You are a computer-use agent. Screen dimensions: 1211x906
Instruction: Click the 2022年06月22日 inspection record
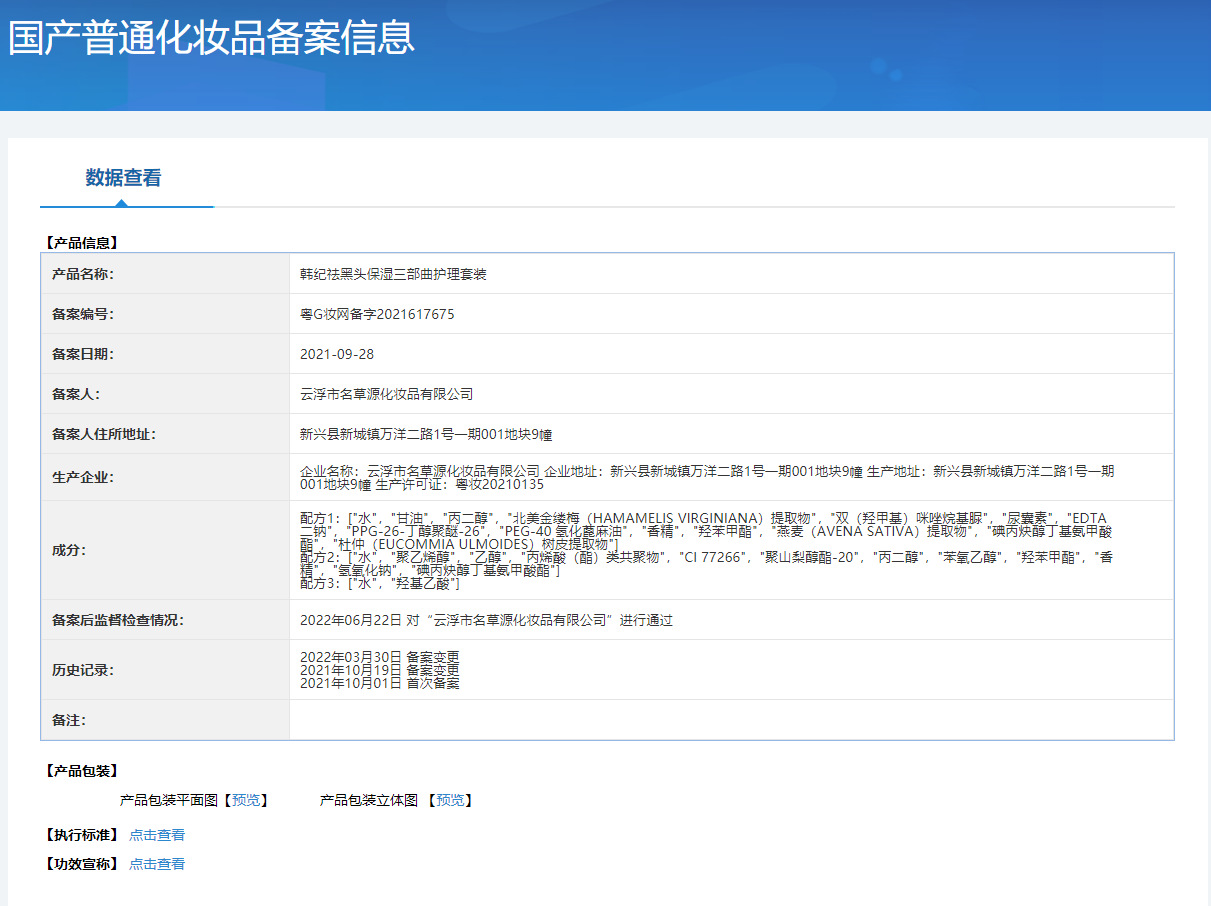click(x=486, y=620)
